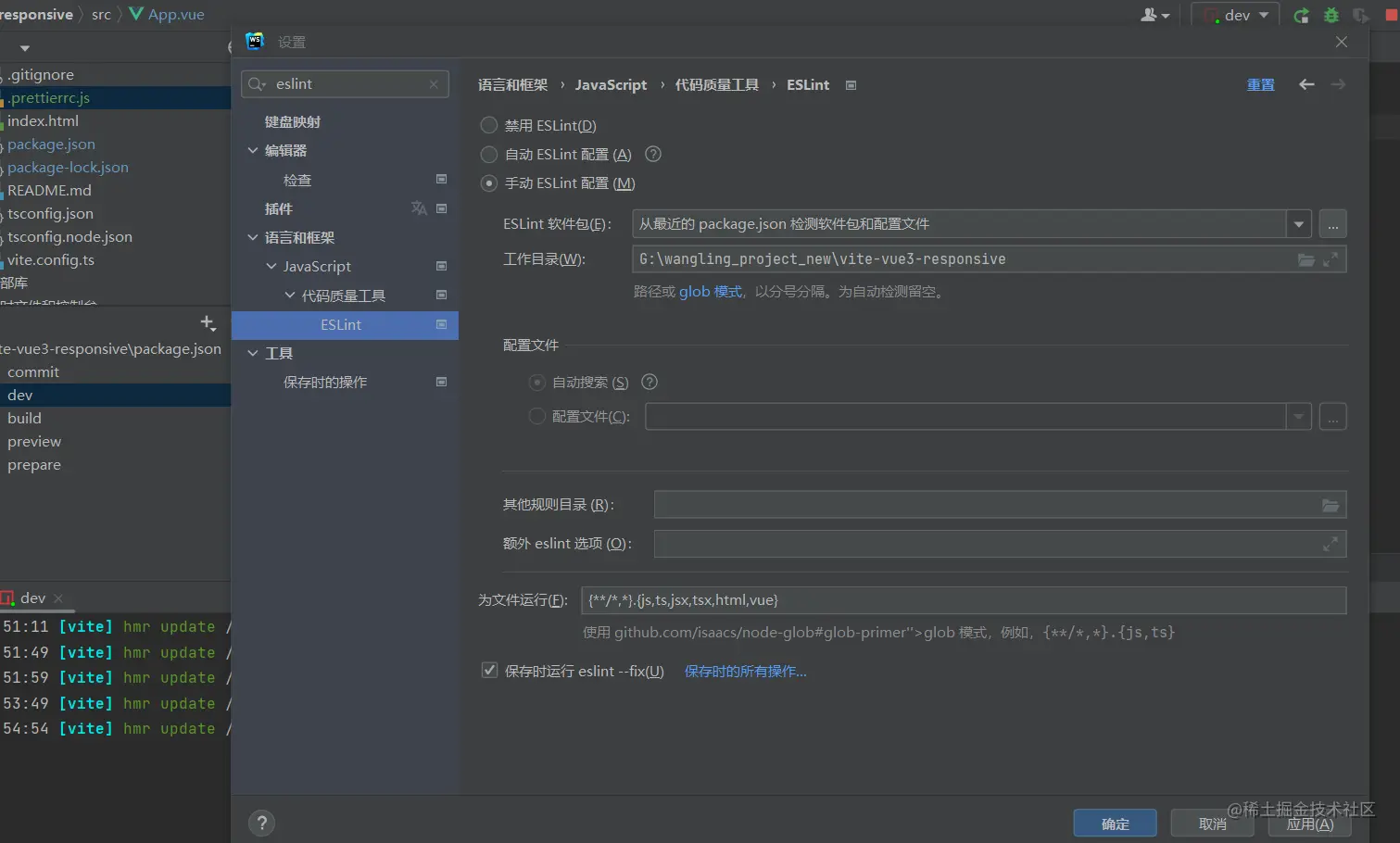Click the 为文件运行 pattern input field

[x=964, y=600]
